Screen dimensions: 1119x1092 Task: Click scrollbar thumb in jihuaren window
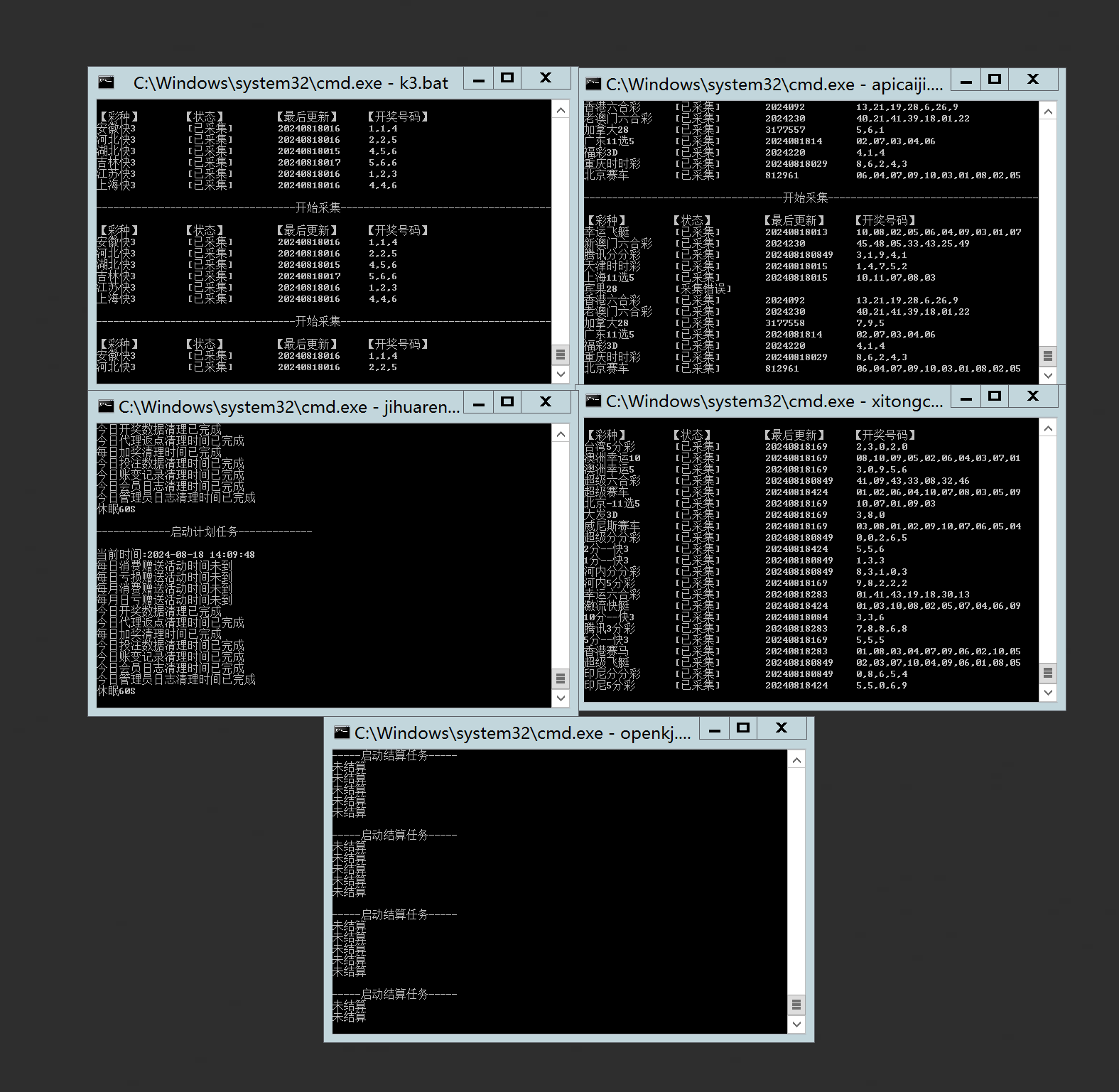[561, 678]
